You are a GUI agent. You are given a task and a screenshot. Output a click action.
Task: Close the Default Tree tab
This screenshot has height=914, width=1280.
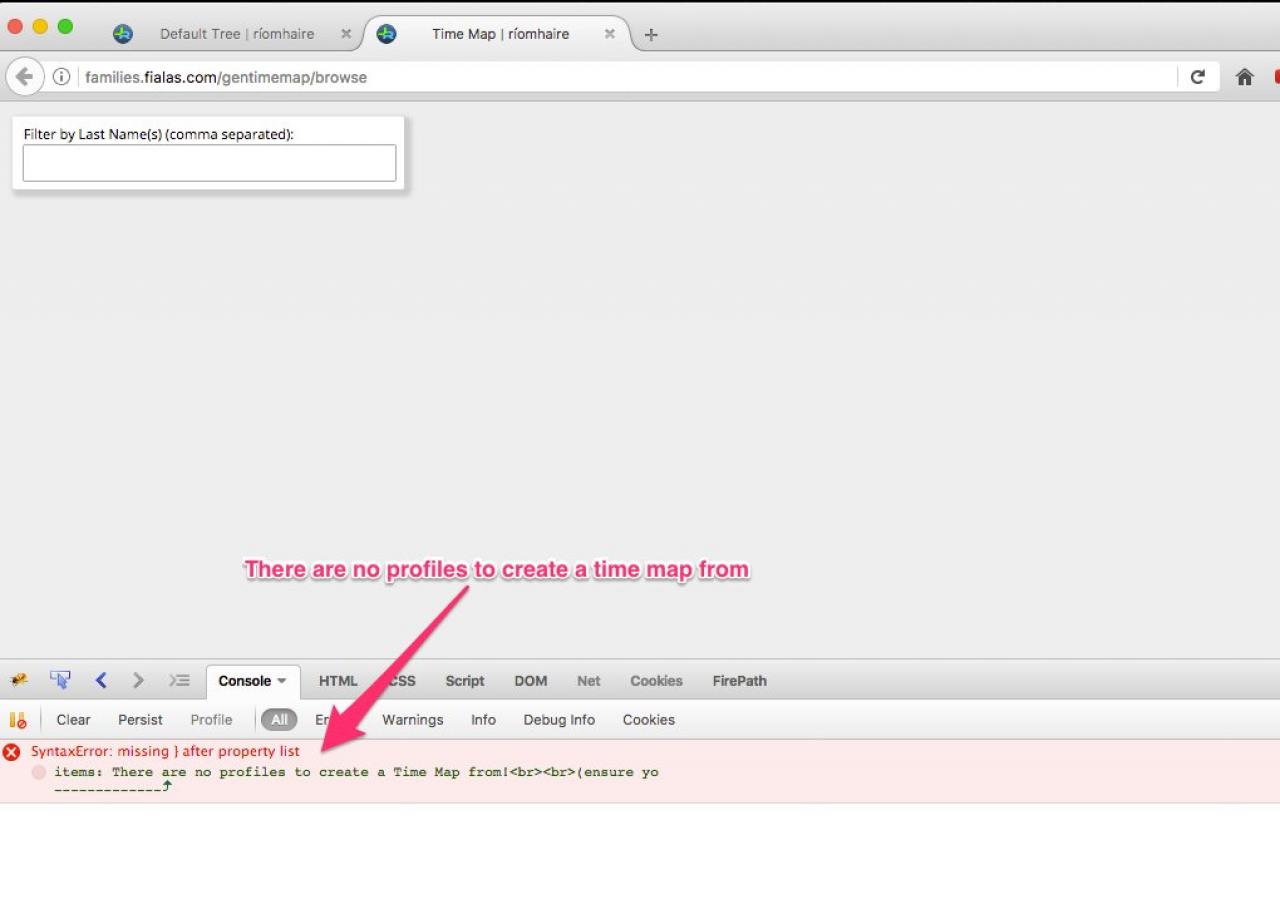(346, 34)
